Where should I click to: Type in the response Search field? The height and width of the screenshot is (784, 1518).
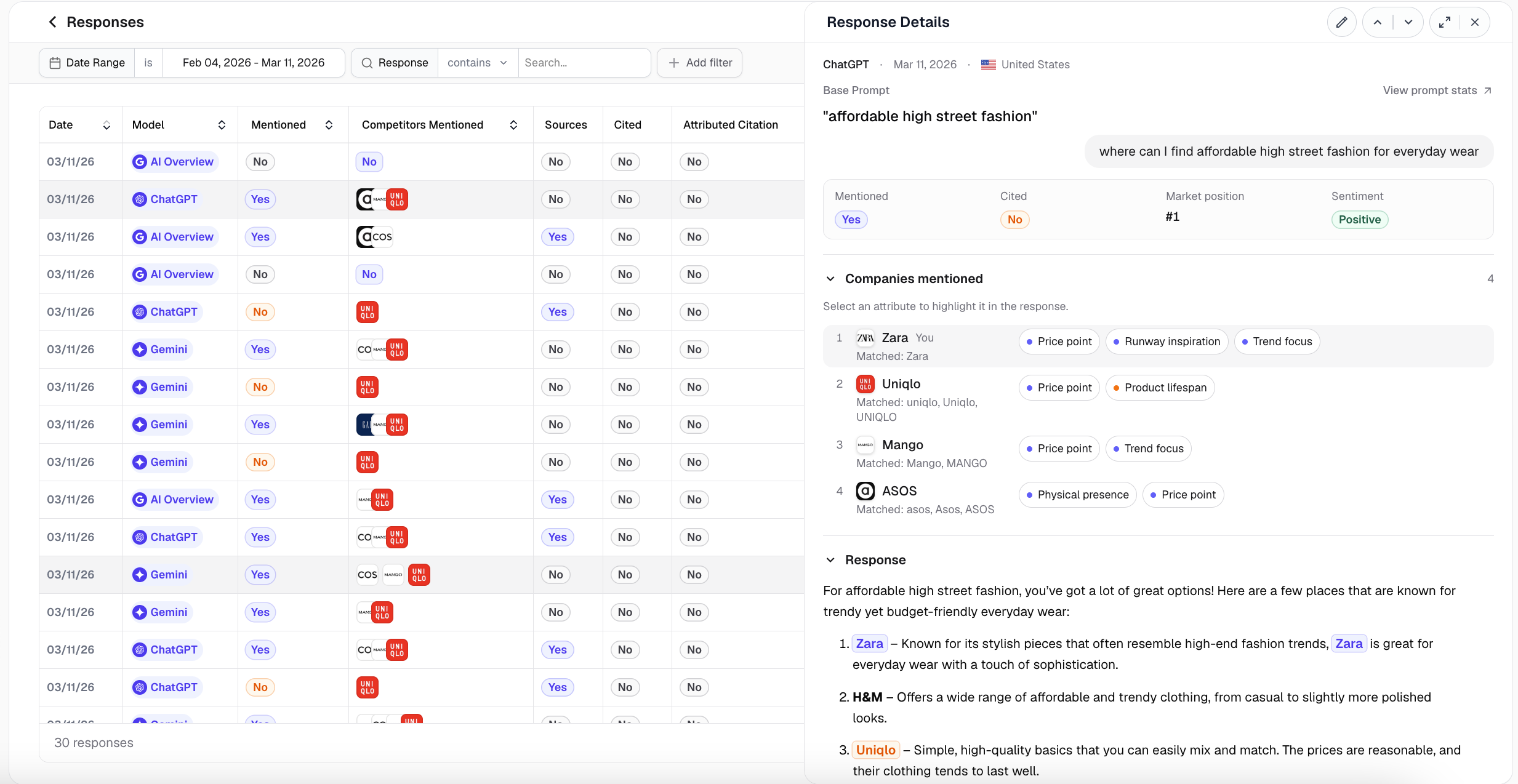584,63
